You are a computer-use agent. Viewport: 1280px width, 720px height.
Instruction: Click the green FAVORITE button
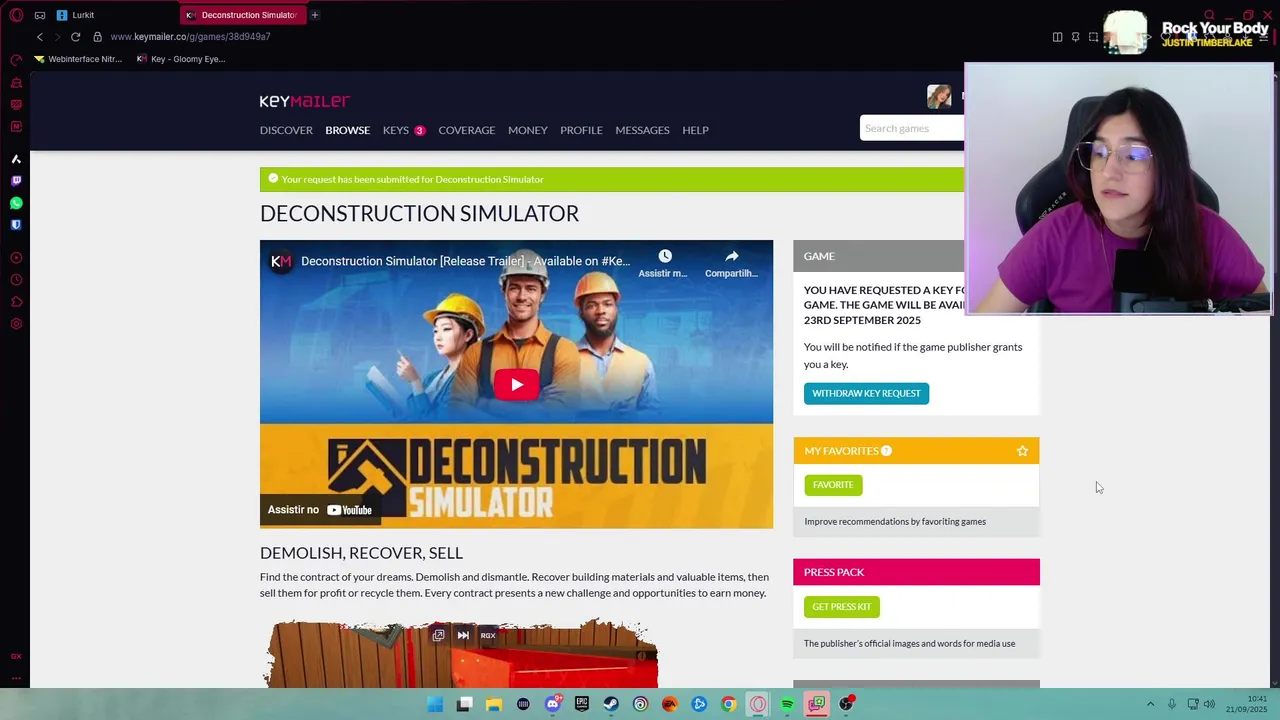pyautogui.click(x=833, y=485)
